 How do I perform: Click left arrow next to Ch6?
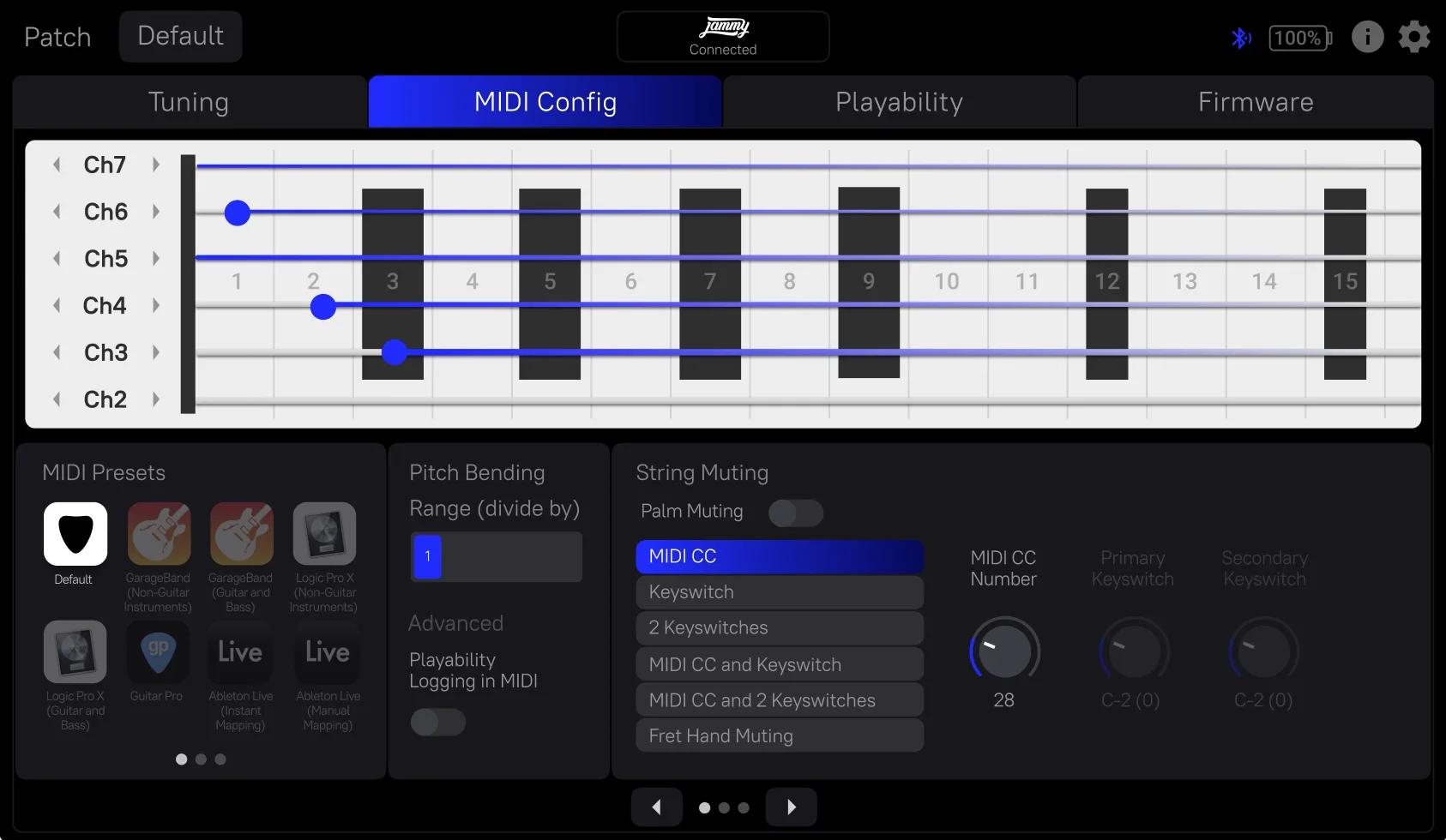coord(57,212)
